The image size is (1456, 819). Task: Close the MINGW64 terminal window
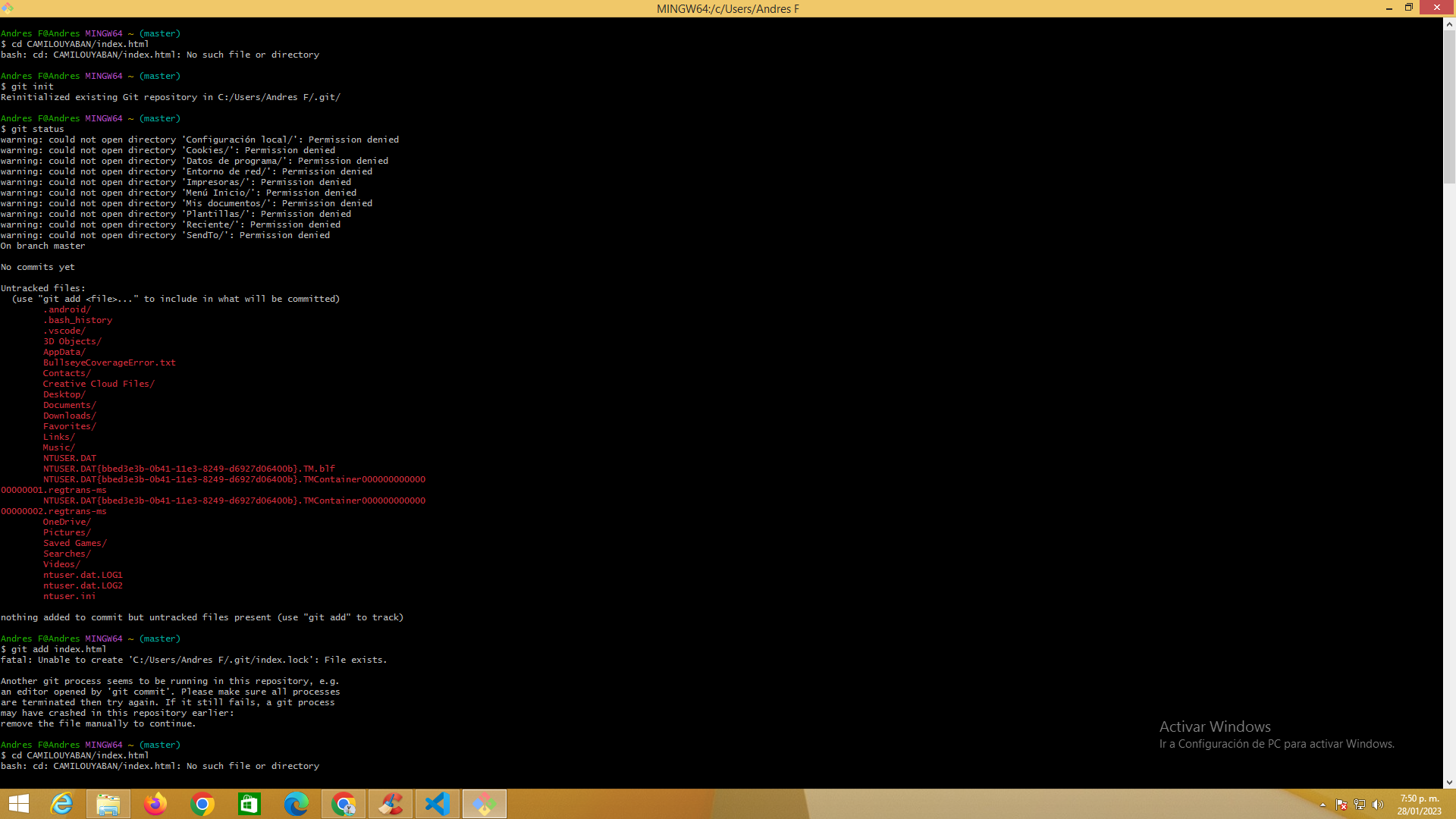(1437, 8)
